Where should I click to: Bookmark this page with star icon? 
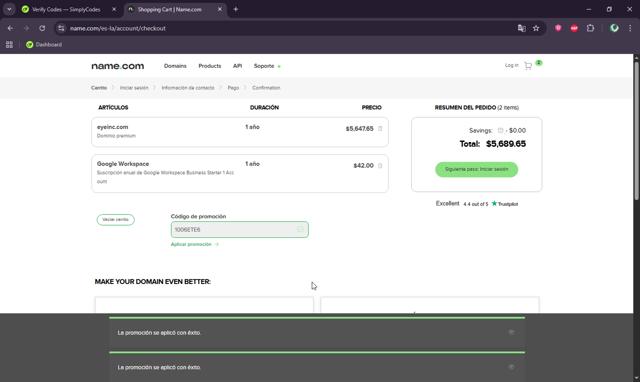click(x=536, y=28)
